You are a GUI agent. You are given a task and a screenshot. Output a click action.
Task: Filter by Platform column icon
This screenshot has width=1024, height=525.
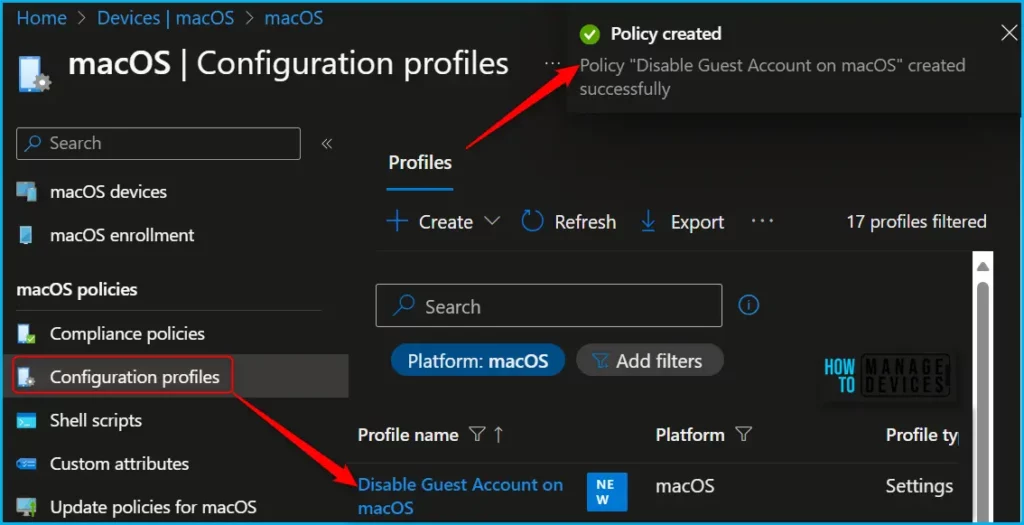coord(743,434)
